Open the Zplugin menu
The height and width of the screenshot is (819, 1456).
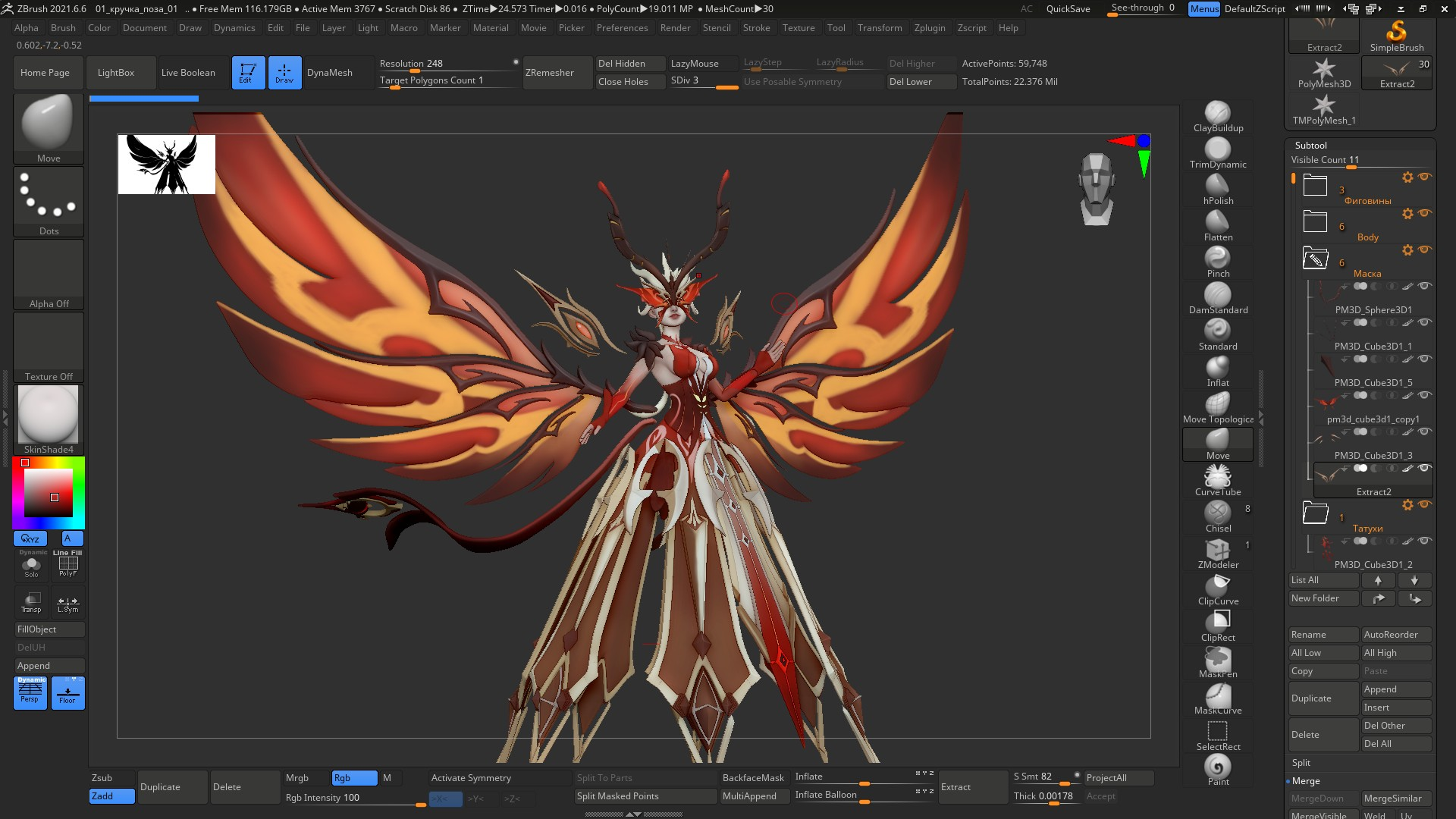(929, 28)
